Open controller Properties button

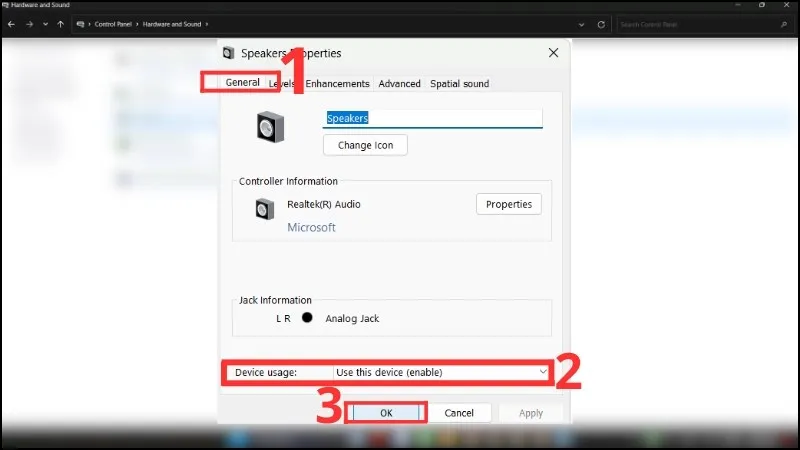pos(508,204)
